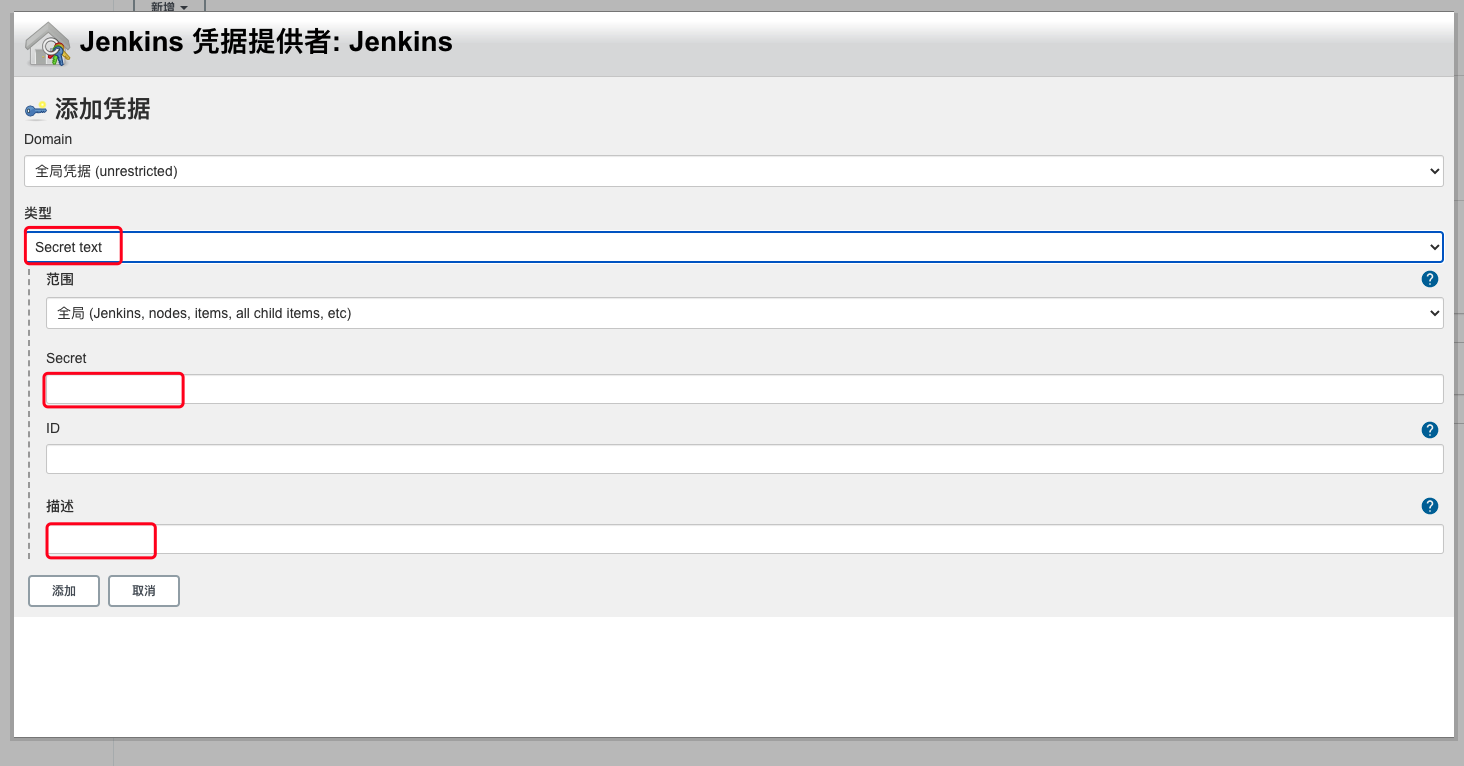
Task: Cancel with the 取消 button
Action: click(144, 591)
